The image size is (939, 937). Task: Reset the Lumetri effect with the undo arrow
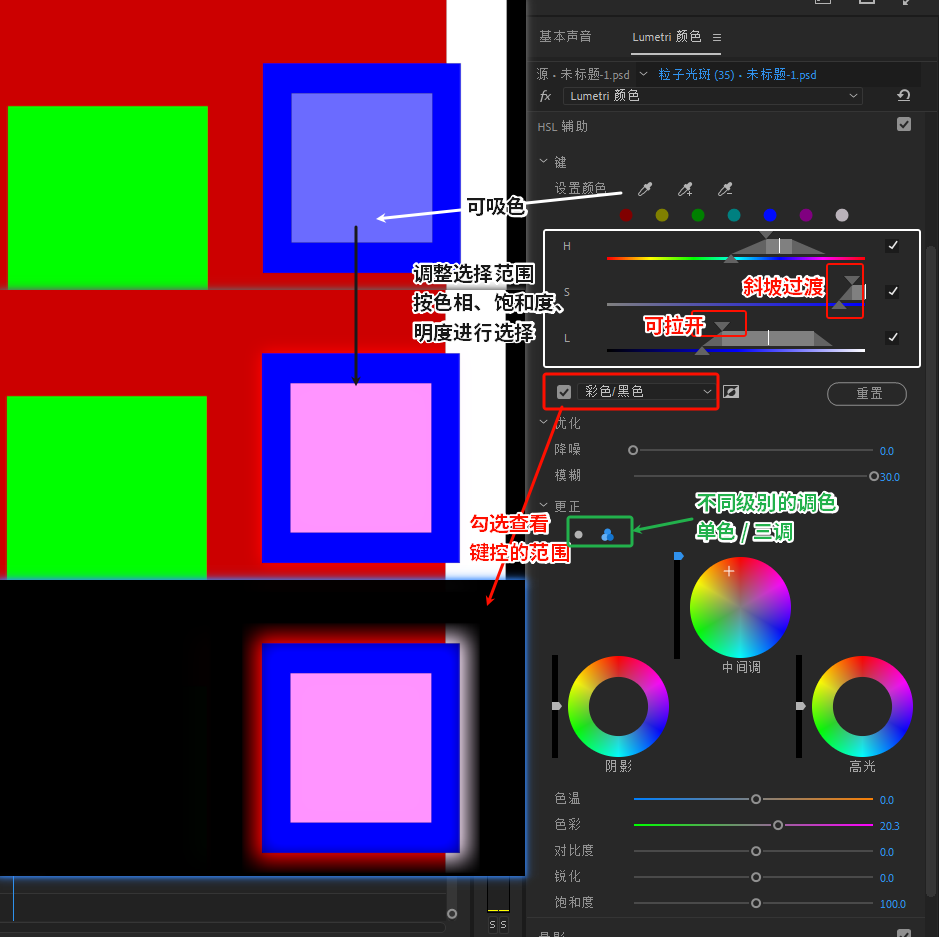click(x=904, y=95)
